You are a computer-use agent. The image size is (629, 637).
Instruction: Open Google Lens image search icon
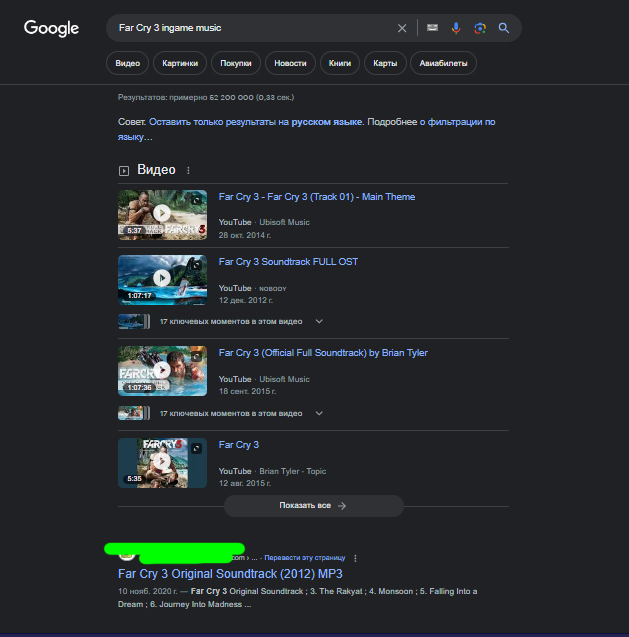480,28
